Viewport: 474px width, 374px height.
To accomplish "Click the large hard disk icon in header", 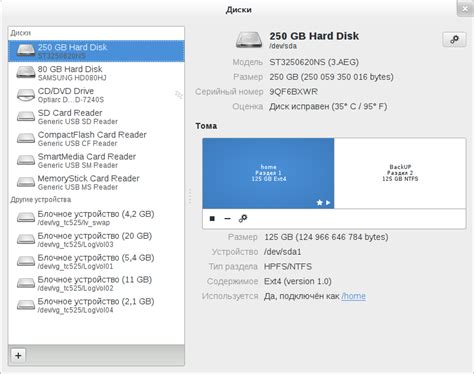I will [x=249, y=40].
